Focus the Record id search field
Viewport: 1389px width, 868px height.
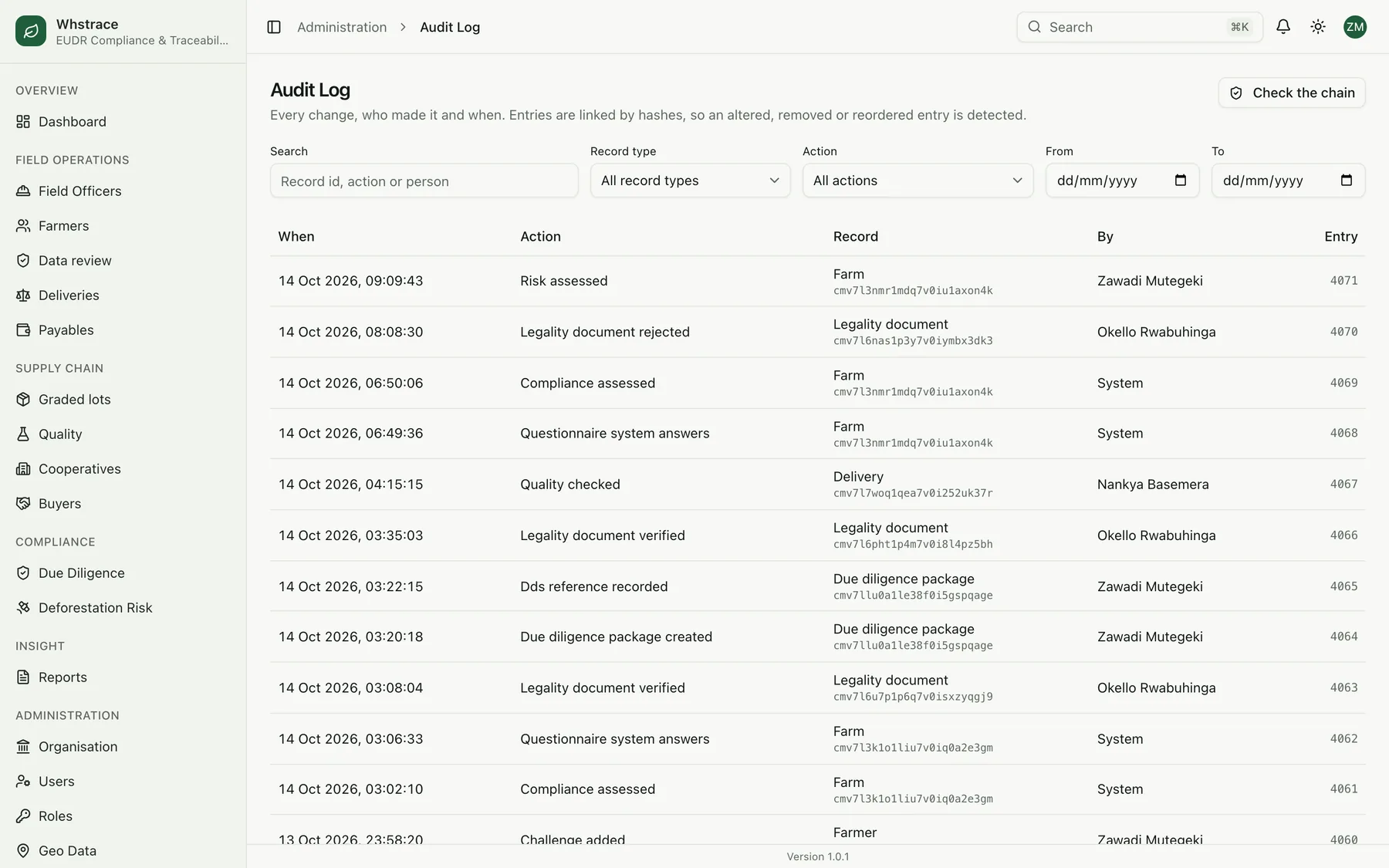coord(424,181)
